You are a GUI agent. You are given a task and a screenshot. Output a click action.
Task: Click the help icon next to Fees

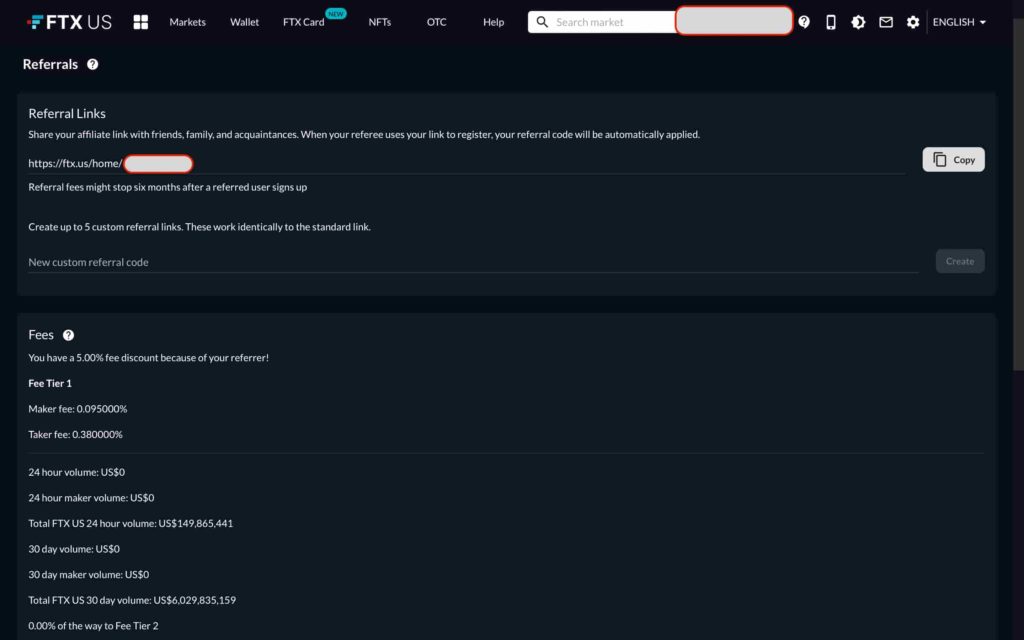[68, 335]
